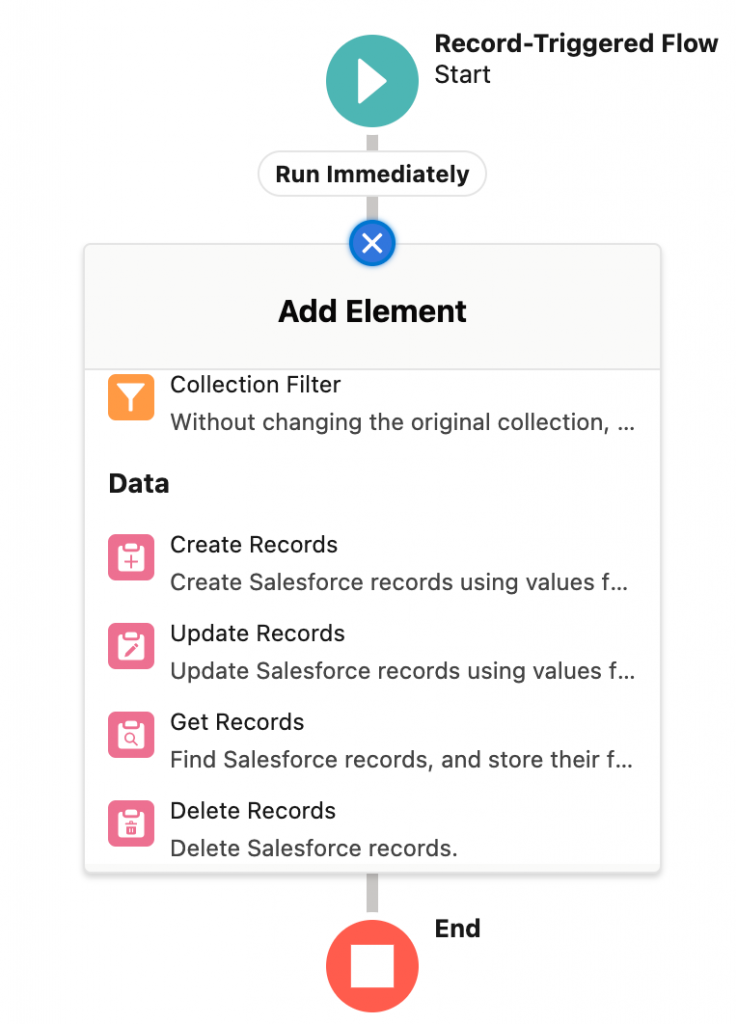Select "Create Records" from the Add Element menu

click(253, 545)
